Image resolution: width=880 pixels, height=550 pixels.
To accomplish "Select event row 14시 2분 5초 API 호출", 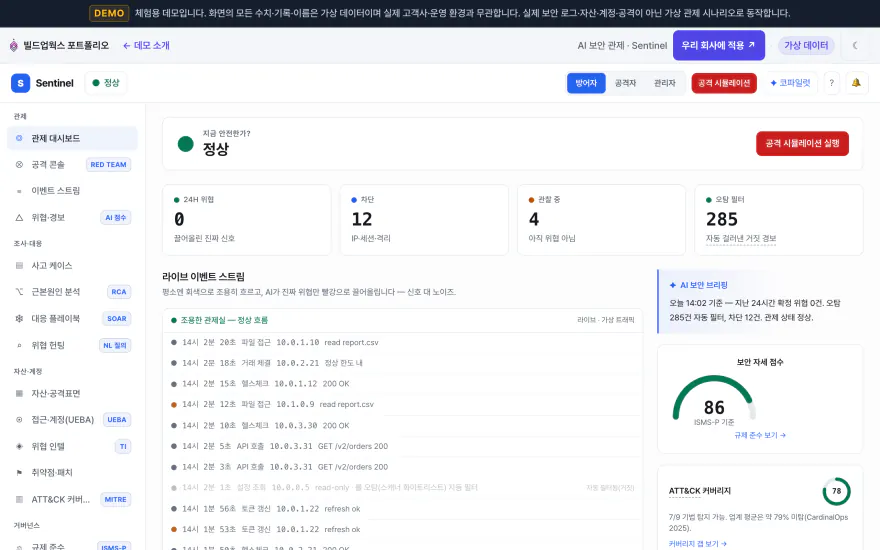I will [x=402, y=446].
